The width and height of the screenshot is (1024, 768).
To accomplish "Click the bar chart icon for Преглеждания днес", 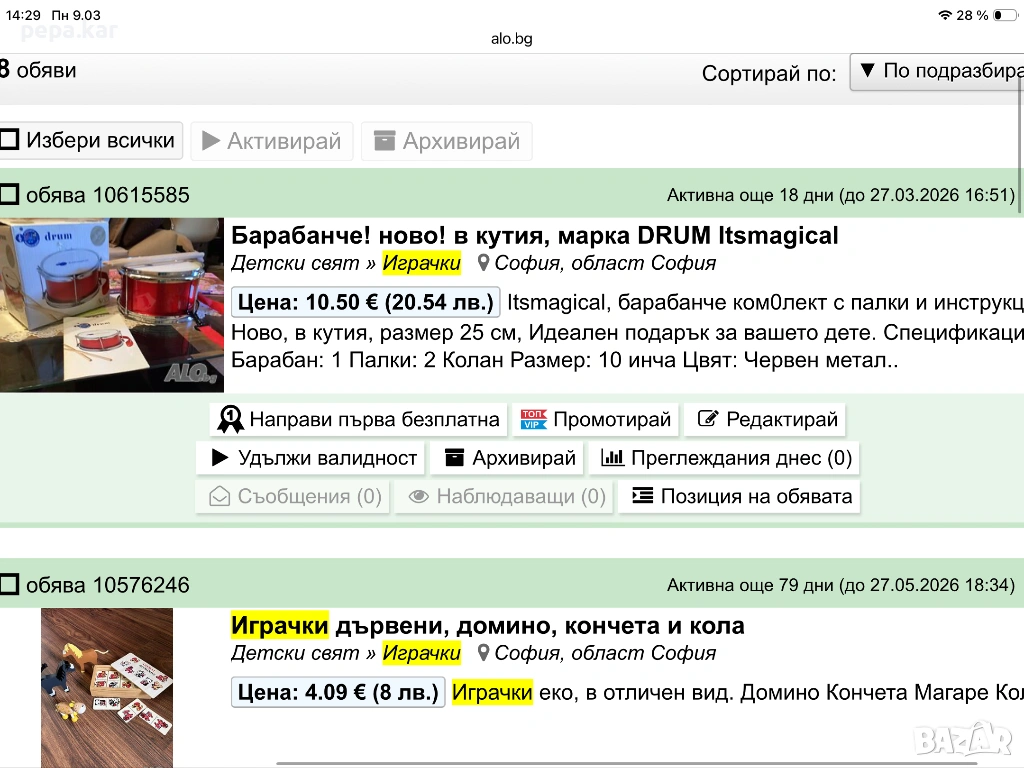I will (612, 458).
